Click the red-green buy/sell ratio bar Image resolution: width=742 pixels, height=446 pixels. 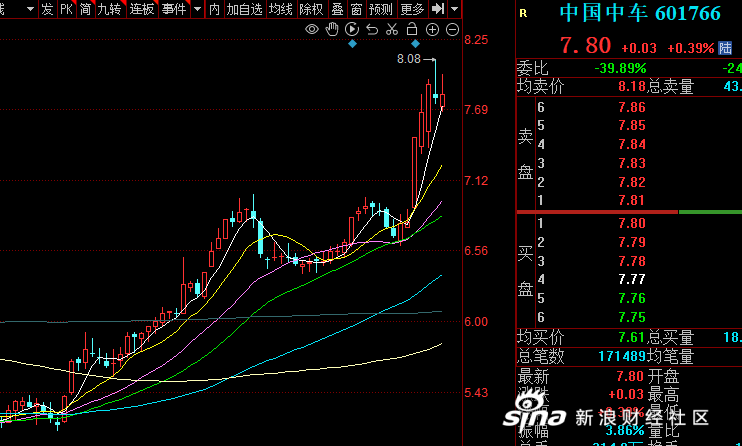click(x=629, y=212)
